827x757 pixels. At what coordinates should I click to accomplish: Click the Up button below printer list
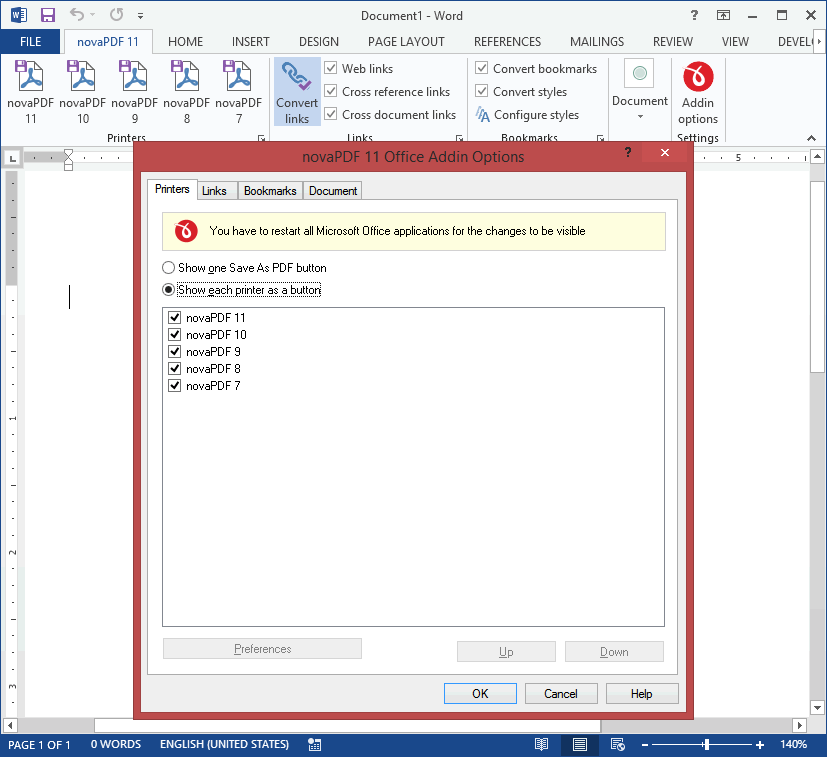(506, 651)
